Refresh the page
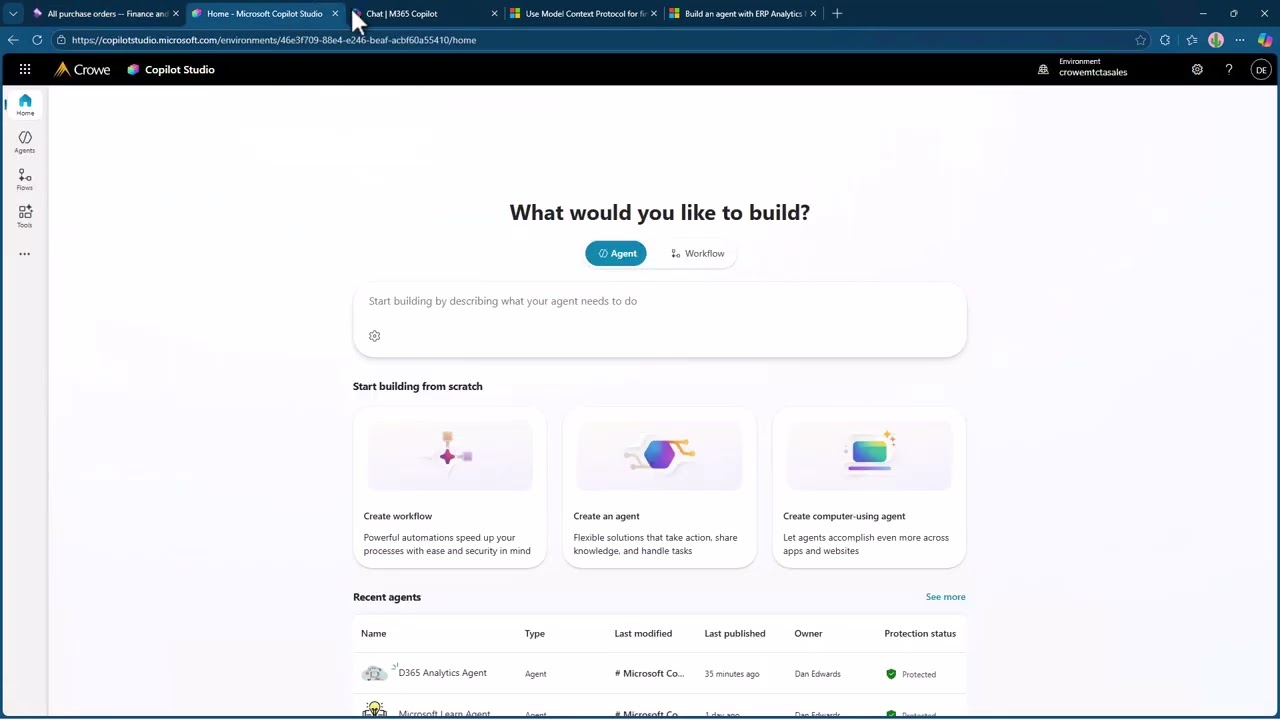Screen dimensions: 1280x720 click(37, 40)
